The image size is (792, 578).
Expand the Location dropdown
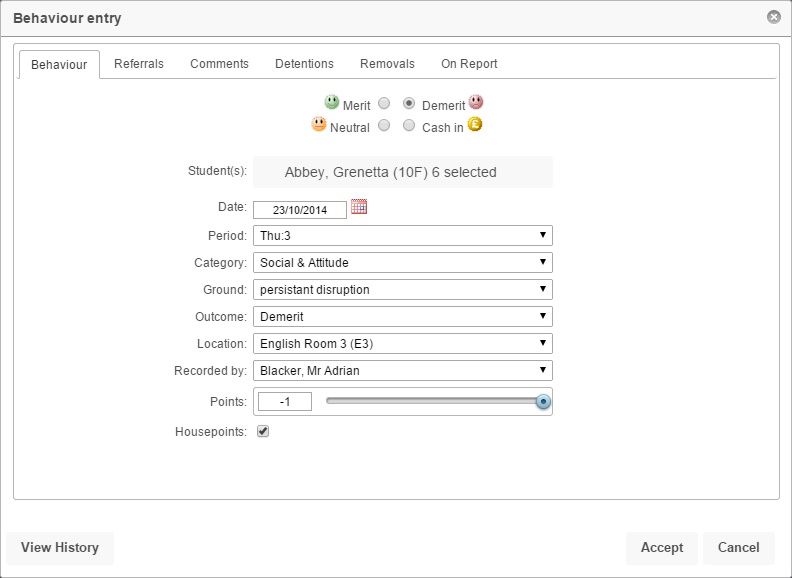(x=402, y=344)
